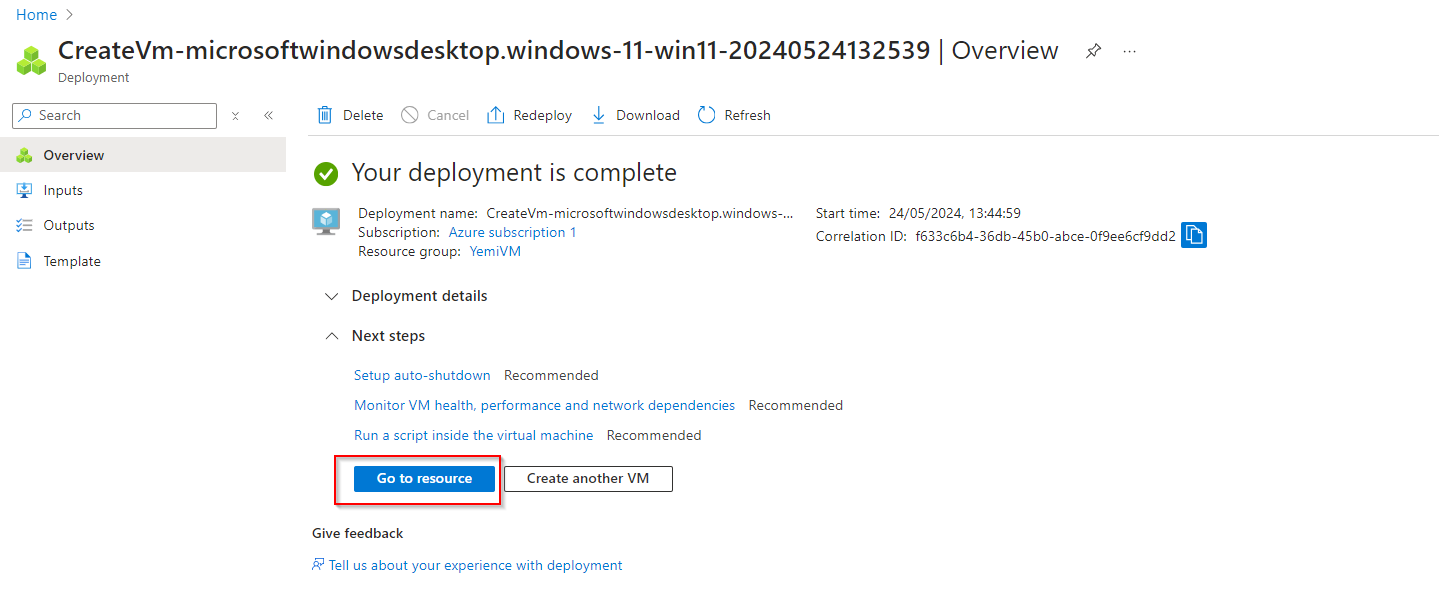Click into the sidebar Search field
The width and height of the screenshot is (1439, 608).
pyautogui.click(x=114, y=116)
